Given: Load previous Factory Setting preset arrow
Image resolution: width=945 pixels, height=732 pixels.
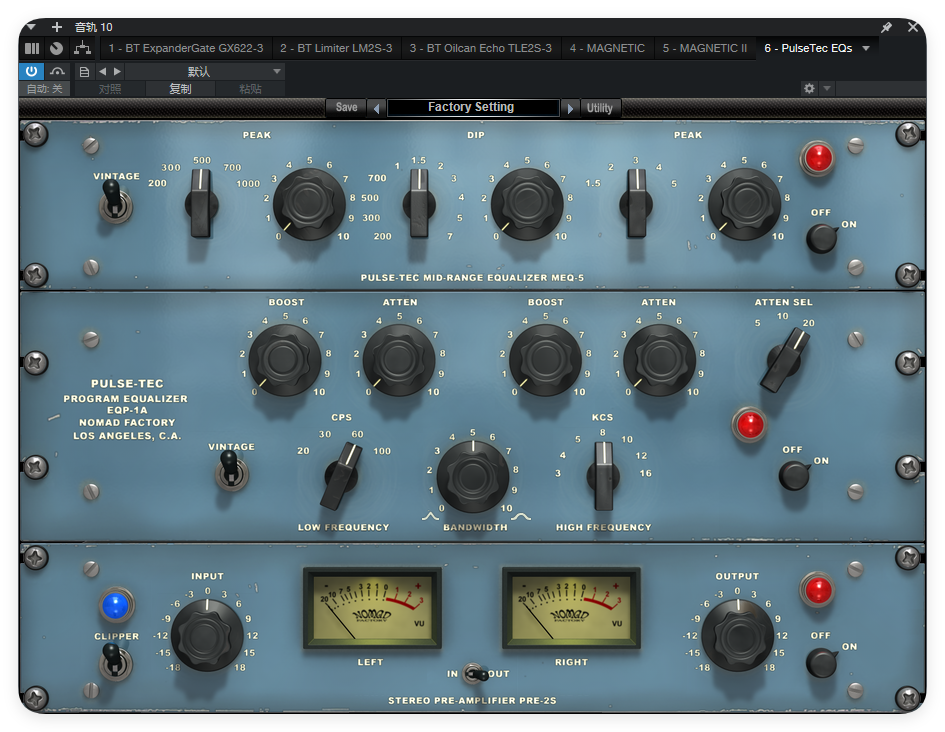Looking at the screenshot, I should pos(377,108).
